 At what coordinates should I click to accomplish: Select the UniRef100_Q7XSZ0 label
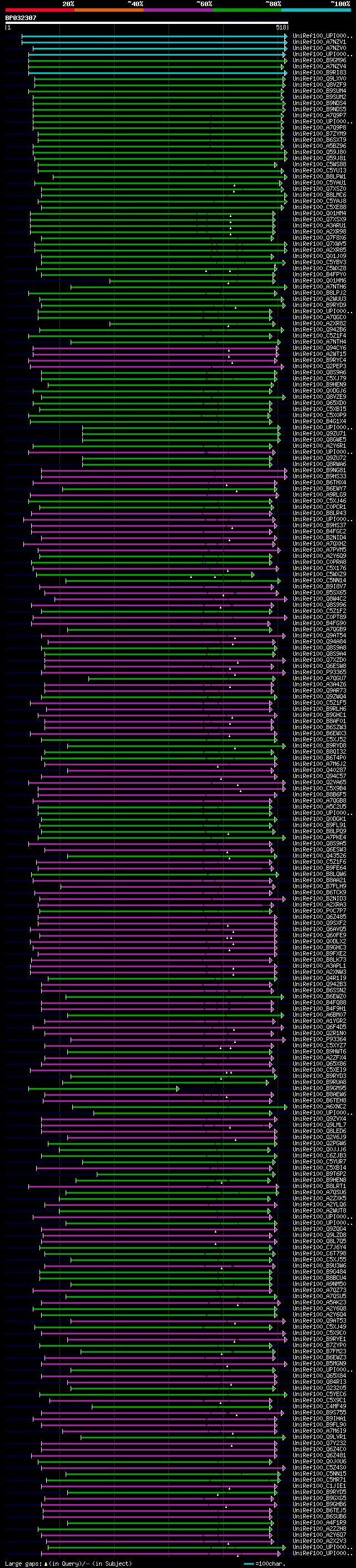pyautogui.click(x=319, y=189)
